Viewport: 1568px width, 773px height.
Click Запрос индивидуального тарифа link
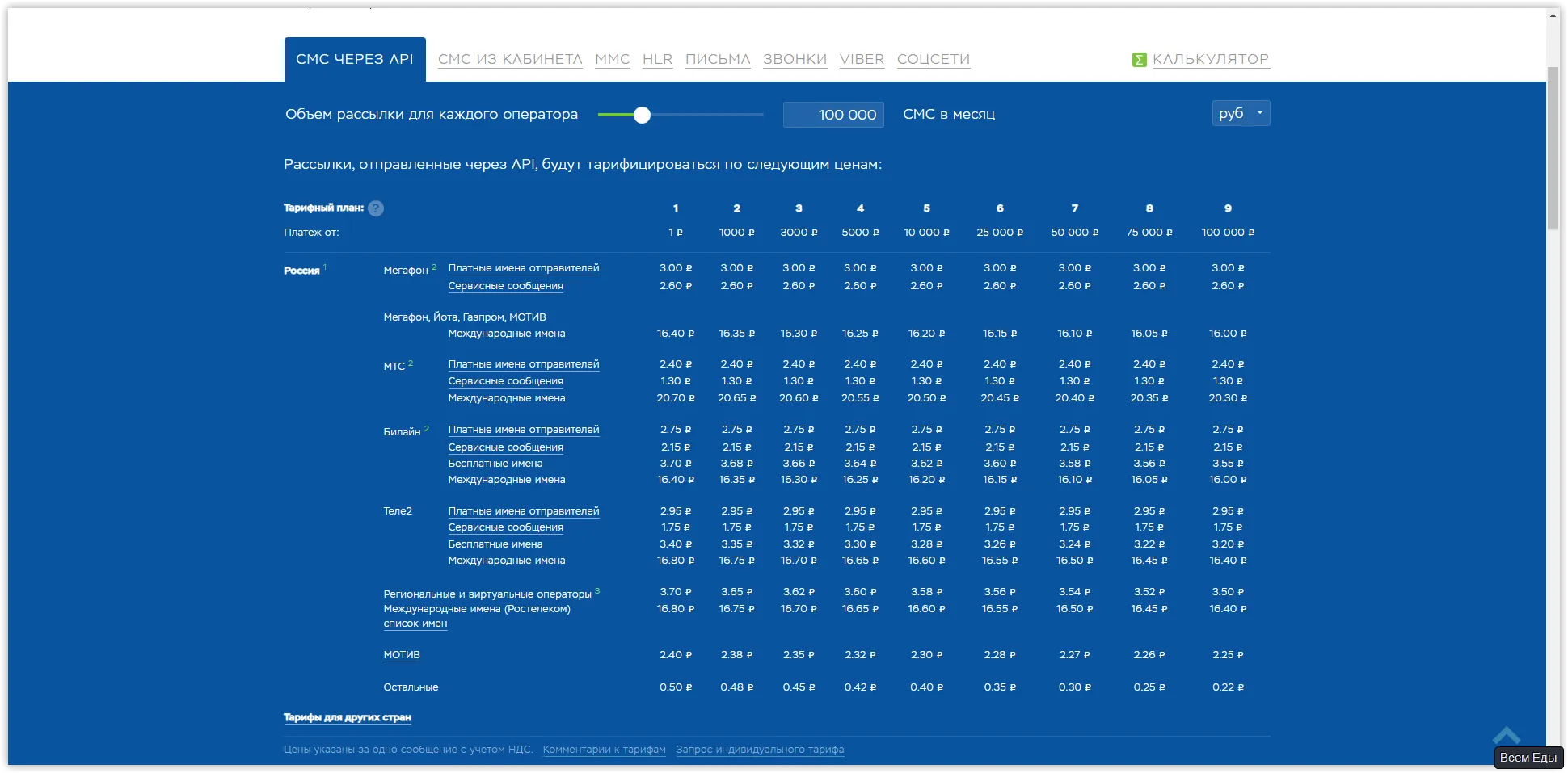click(x=760, y=750)
